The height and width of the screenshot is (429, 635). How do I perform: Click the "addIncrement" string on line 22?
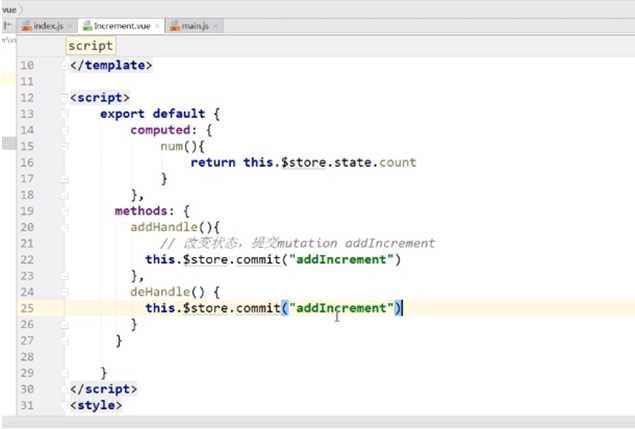(341, 260)
